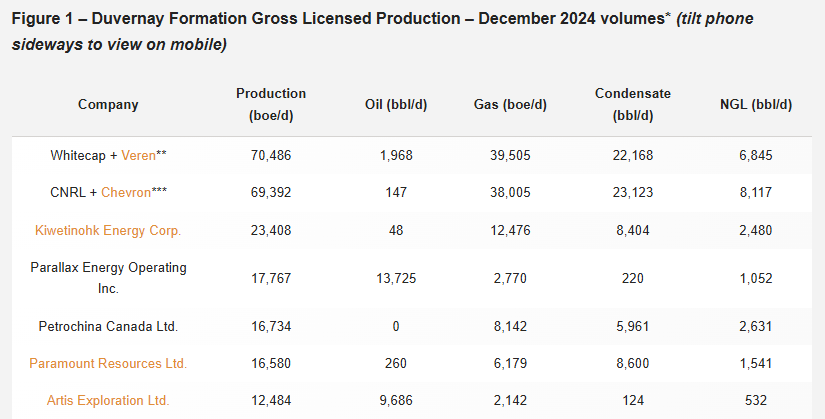Click production value 69,392
The width and height of the screenshot is (825, 419).
[271, 192]
